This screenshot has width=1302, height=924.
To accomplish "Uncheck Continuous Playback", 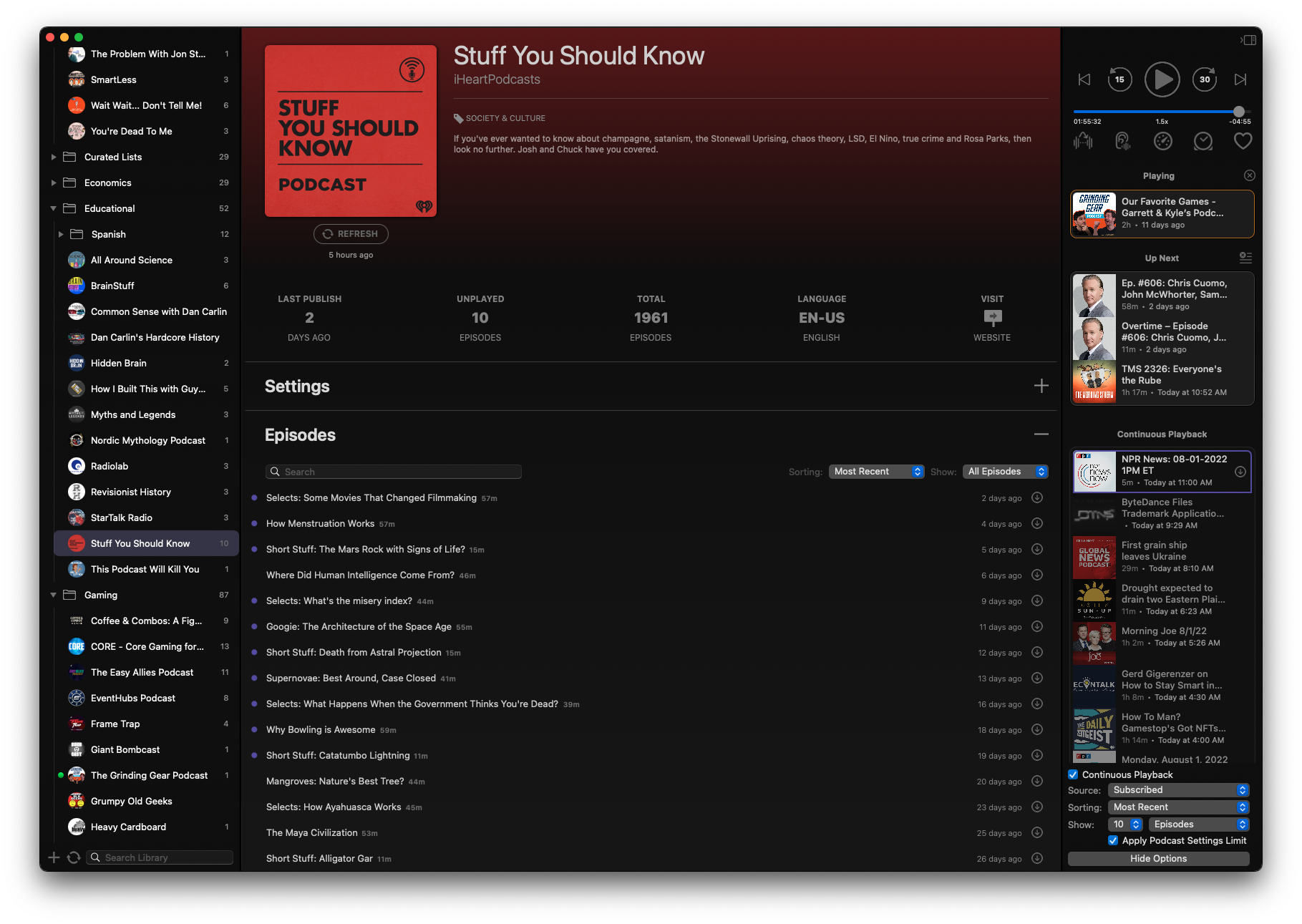I will point(1073,774).
